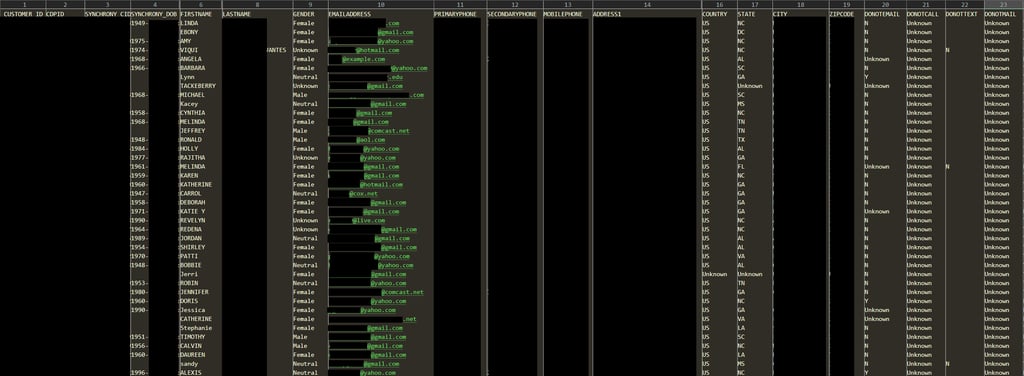Click the Neutral gender cell in Lynn's row
The height and width of the screenshot is (376, 1024).
[x=305, y=77]
